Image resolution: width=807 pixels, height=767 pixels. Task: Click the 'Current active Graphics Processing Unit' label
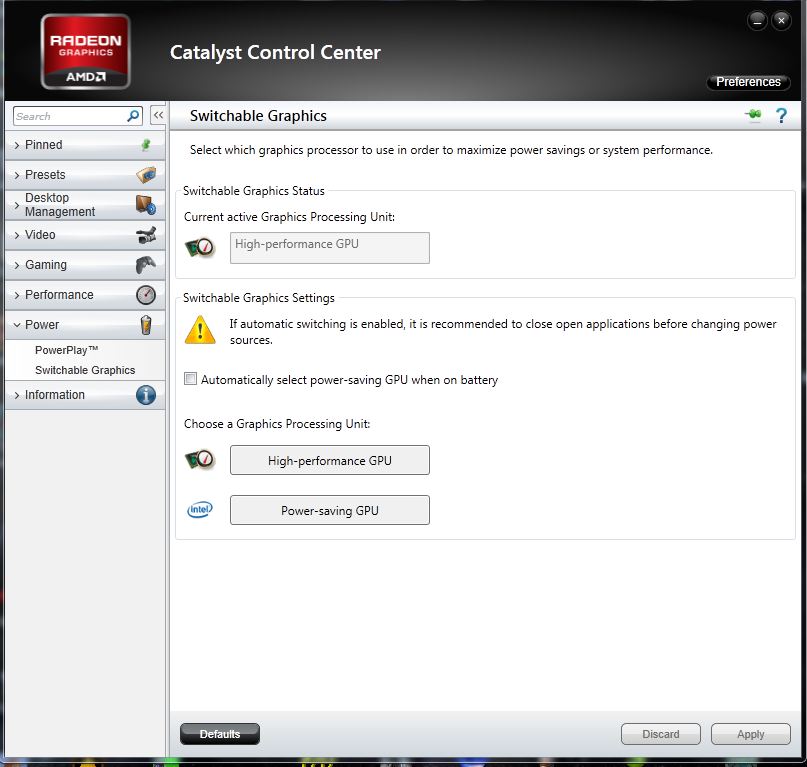click(289, 217)
